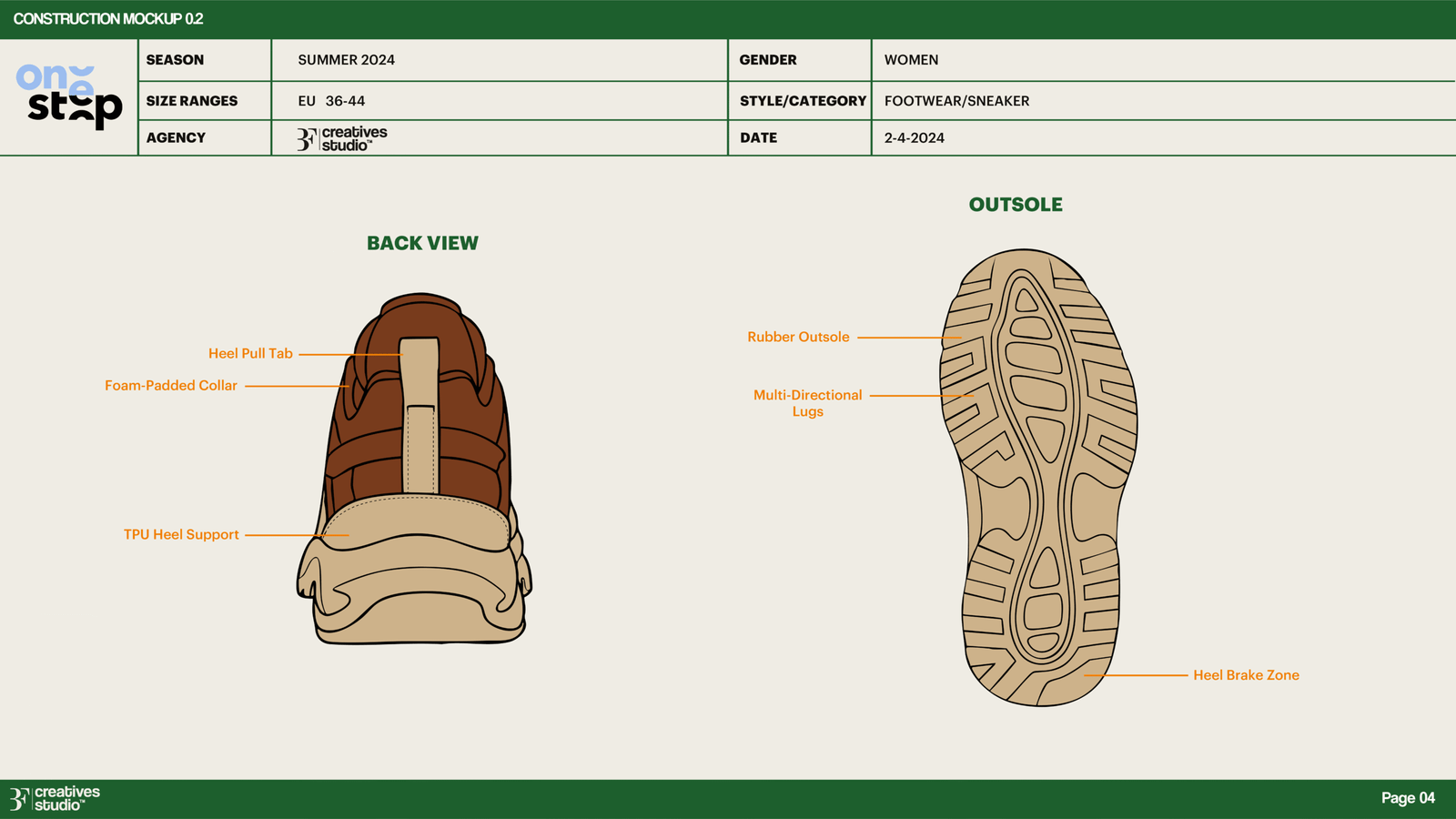Click the One Step brand logo
This screenshot has height=819, width=1456.
pyautogui.click(x=69, y=96)
